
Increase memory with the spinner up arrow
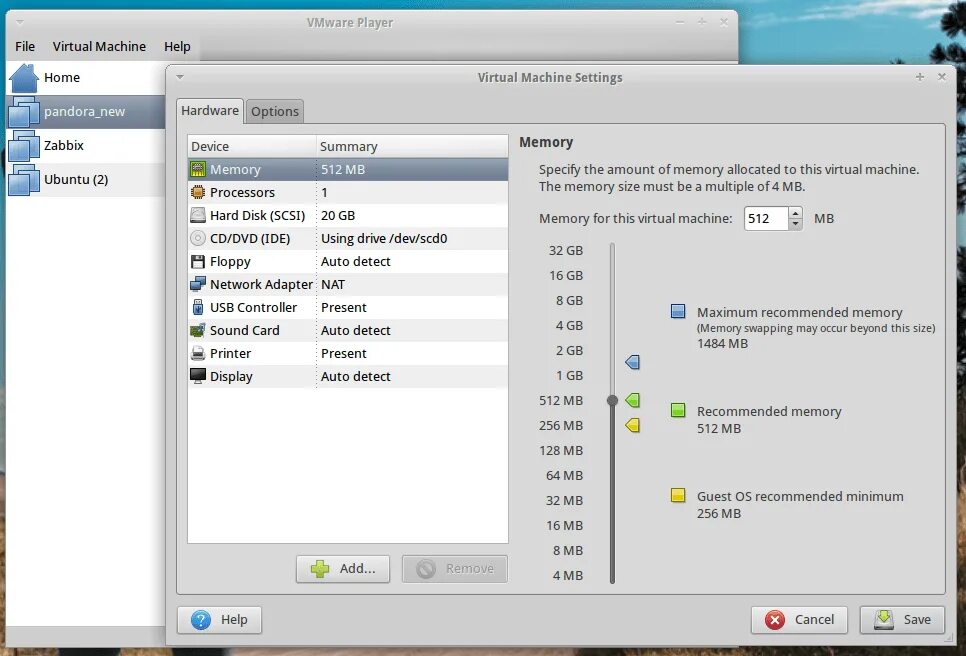pos(795,213)
